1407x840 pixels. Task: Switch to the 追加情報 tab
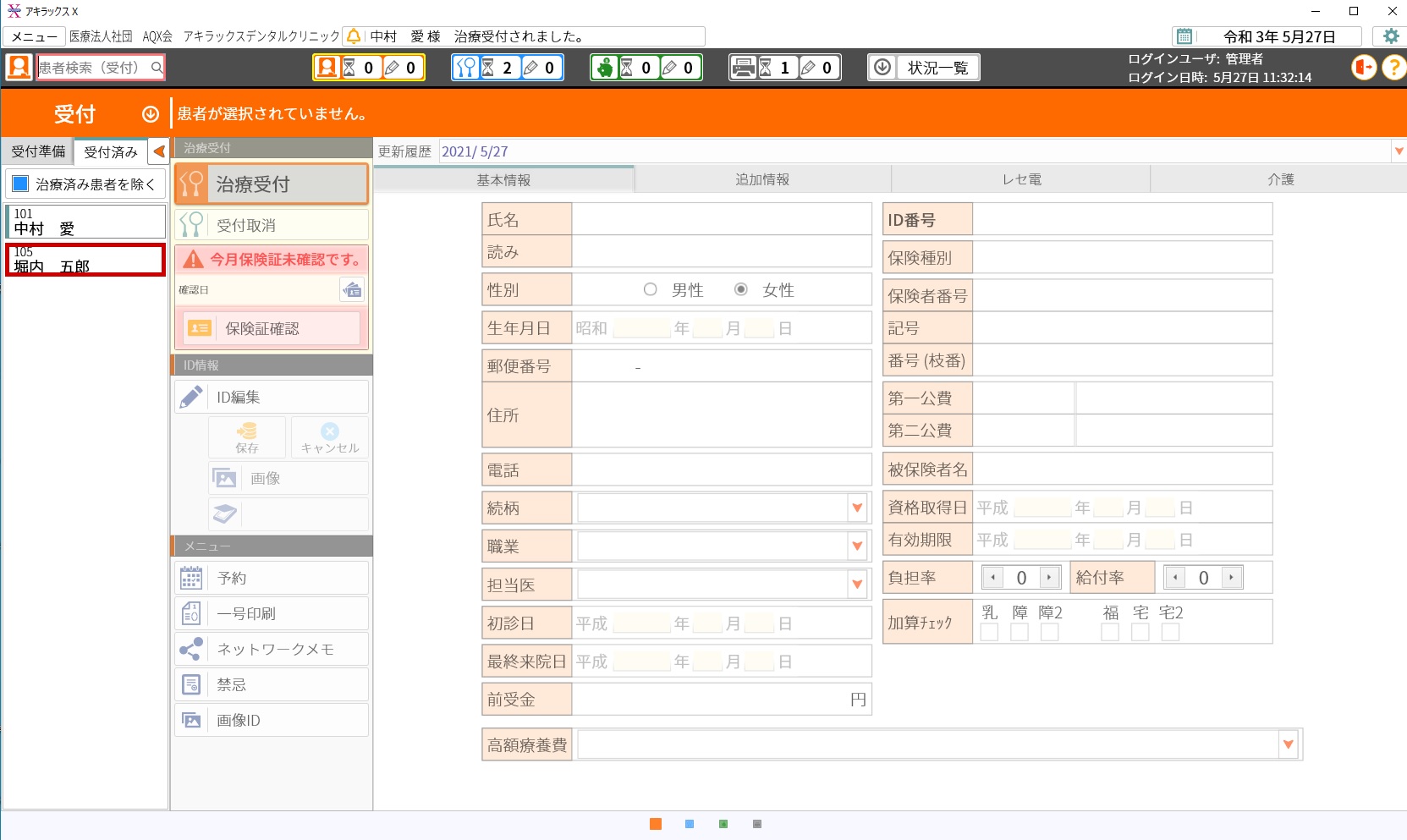761,179
